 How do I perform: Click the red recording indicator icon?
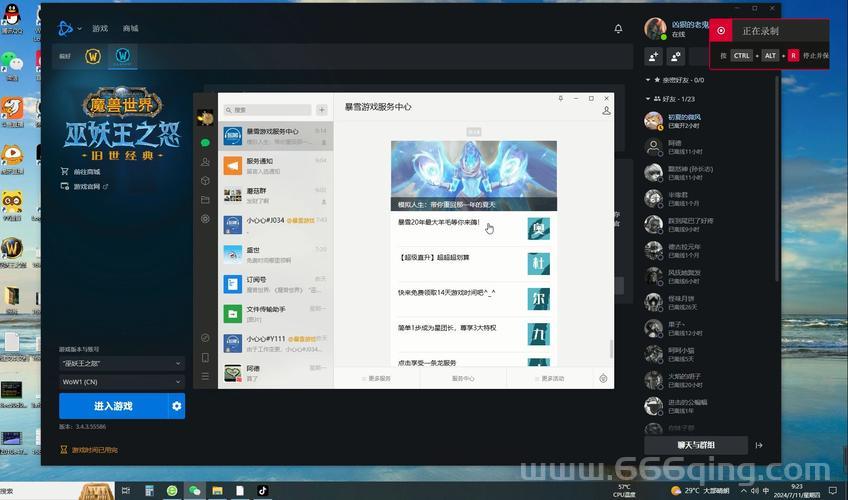tap(721, 31)
